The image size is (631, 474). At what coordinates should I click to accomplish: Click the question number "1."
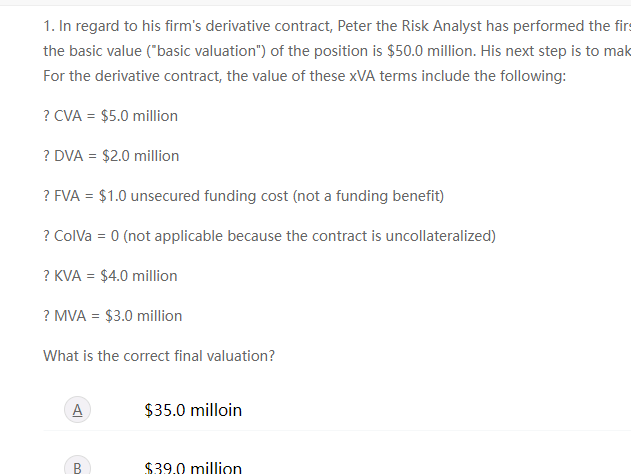pyautogui.click(x=50, y=24)
